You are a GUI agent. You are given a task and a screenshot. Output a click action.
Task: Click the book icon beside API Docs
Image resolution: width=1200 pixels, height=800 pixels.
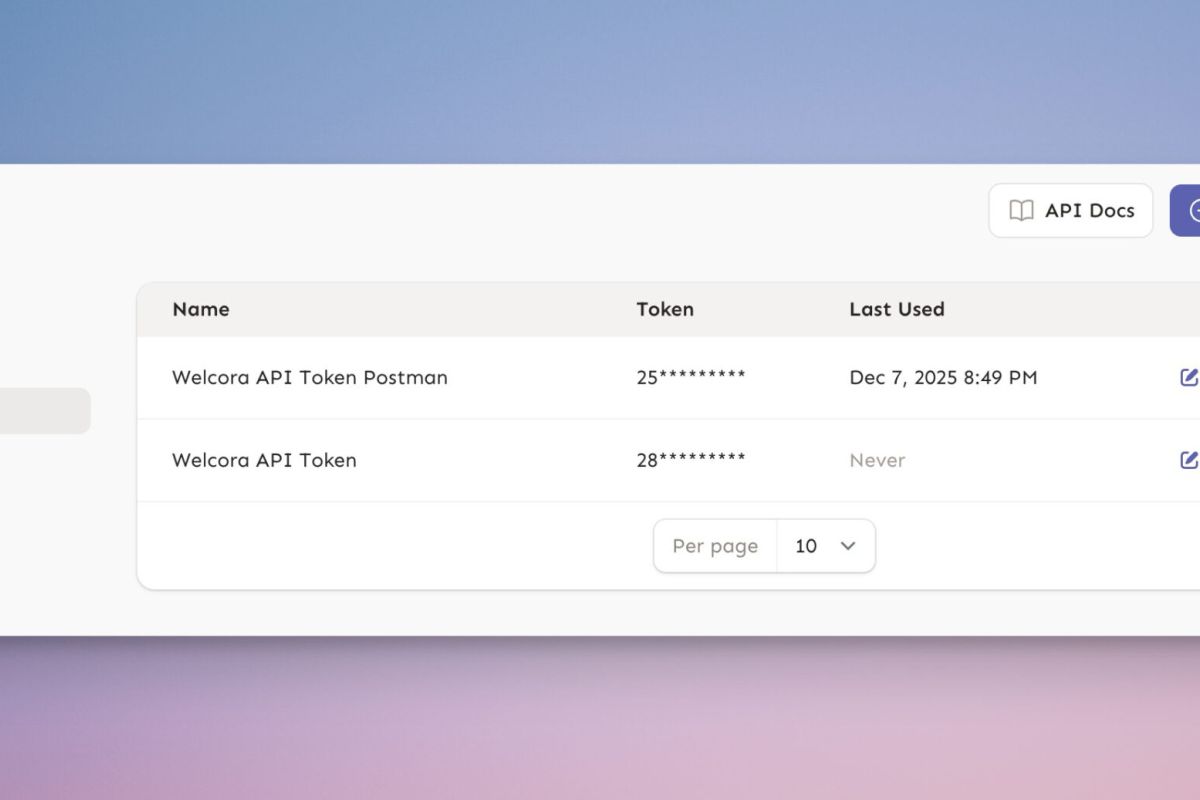(1021, 210)
